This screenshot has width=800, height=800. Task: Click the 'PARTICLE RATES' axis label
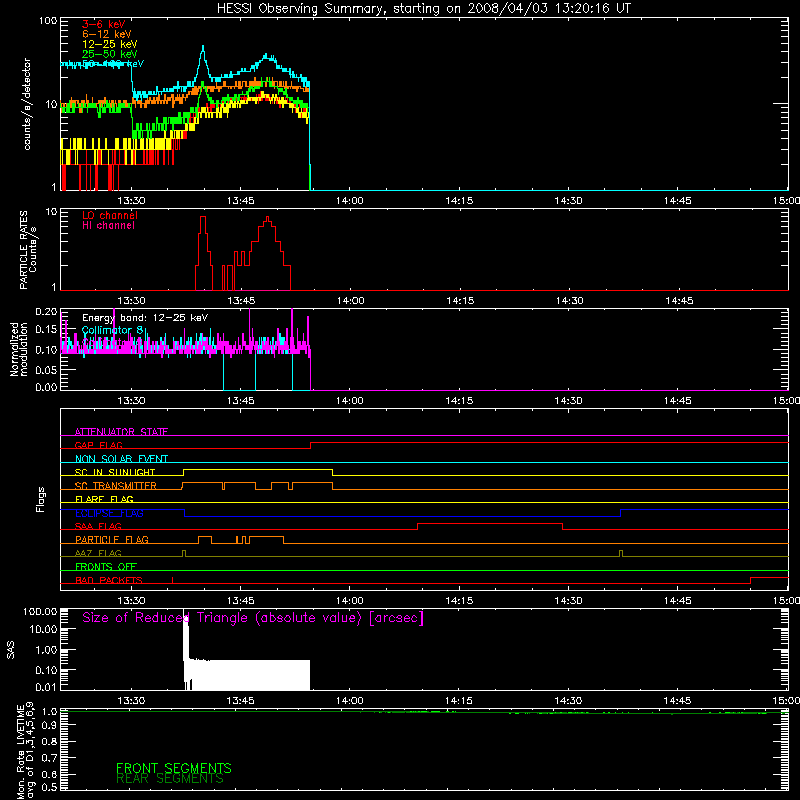pyautogui.click(x=23, y=250)
